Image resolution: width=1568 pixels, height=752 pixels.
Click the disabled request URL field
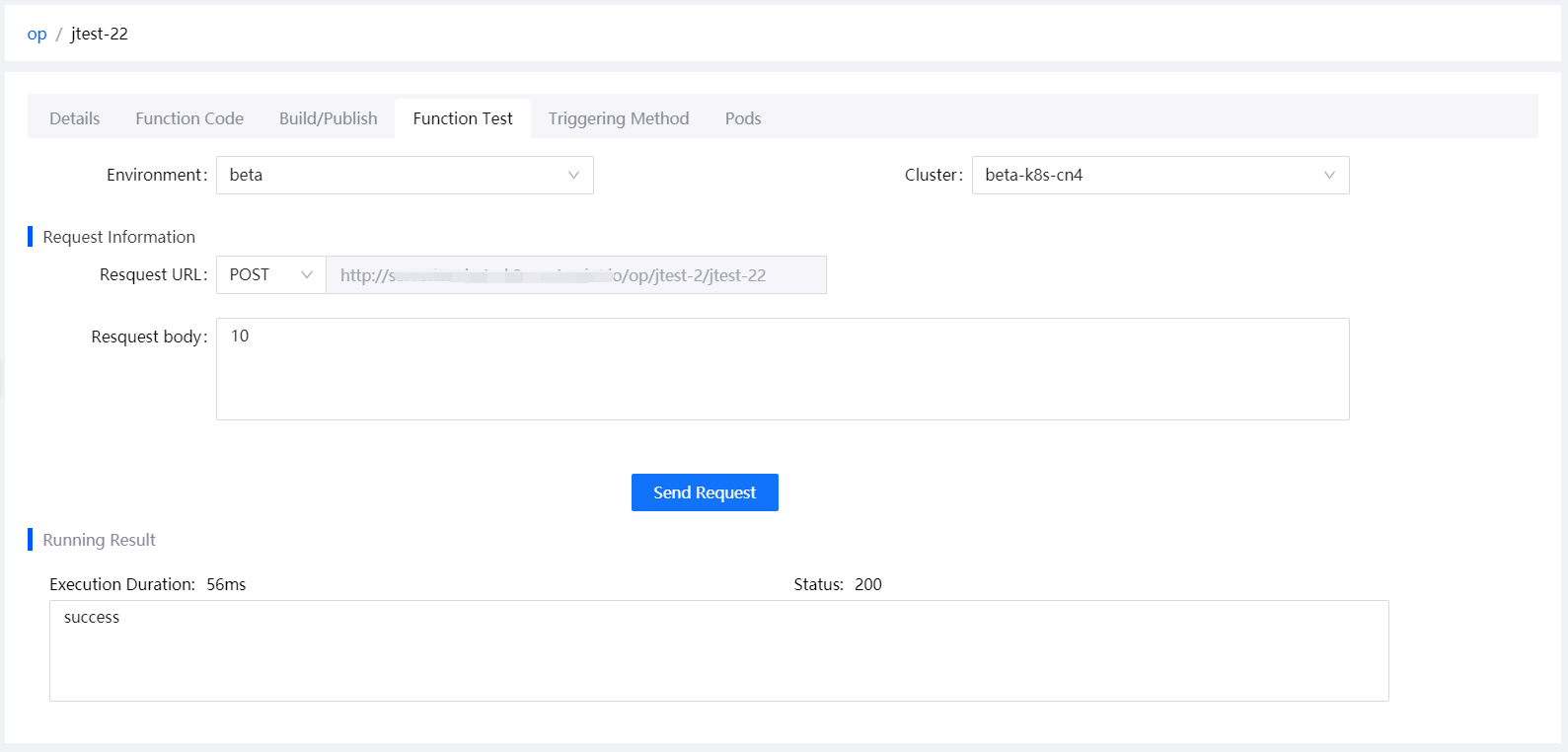pos(575,275)
